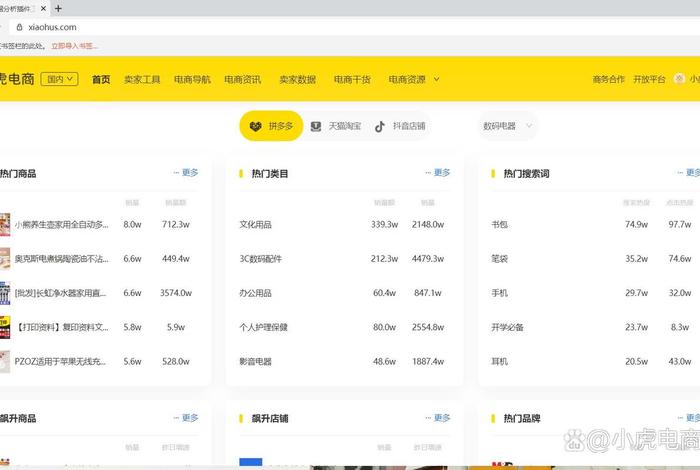Click the 文化用品 category row
The height and width of the screenshot is (470, 700).
(x=344, y=225)
